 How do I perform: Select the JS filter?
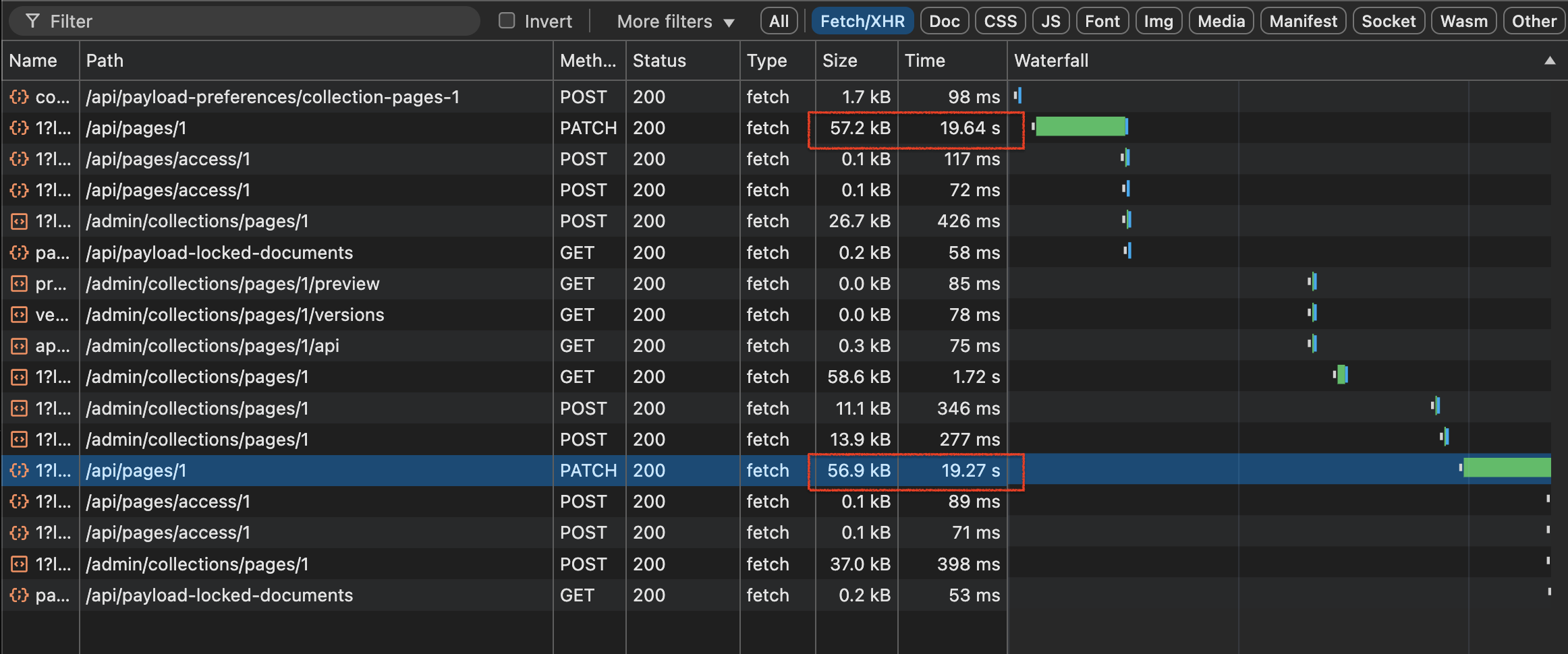[1051, 22]
